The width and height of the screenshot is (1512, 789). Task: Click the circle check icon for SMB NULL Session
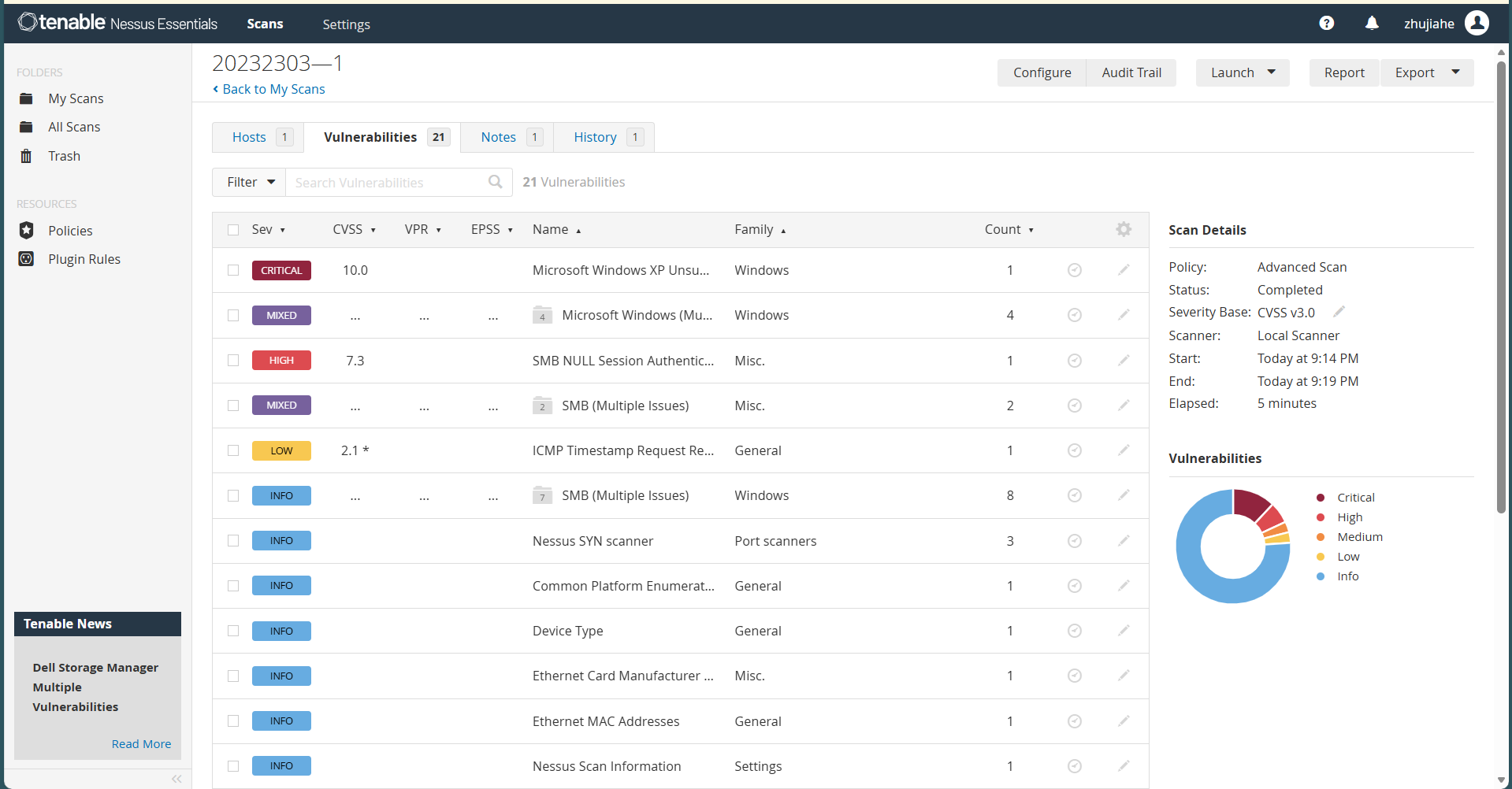1074,361
